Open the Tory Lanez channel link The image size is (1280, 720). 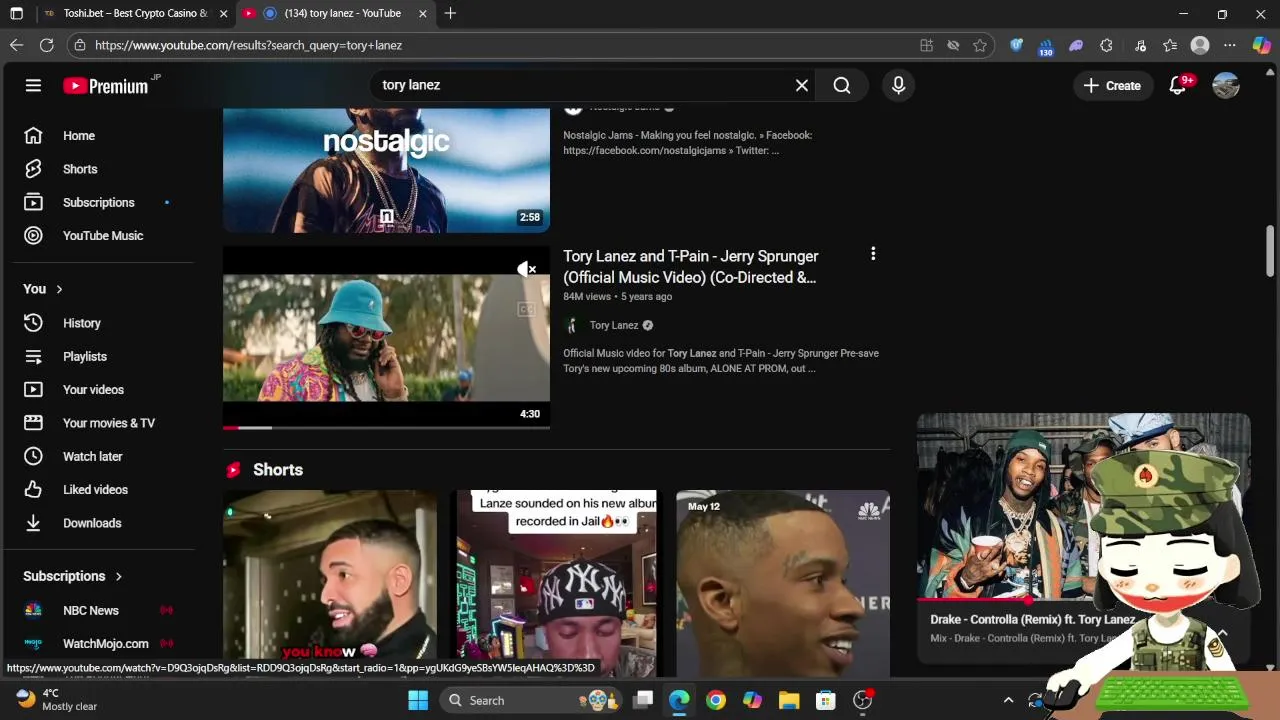coord(614,325)
